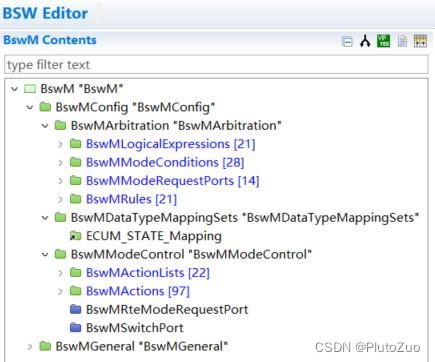Click the green VP toolbar icon
The image size is (435, 362).
[x=383, y=41]
